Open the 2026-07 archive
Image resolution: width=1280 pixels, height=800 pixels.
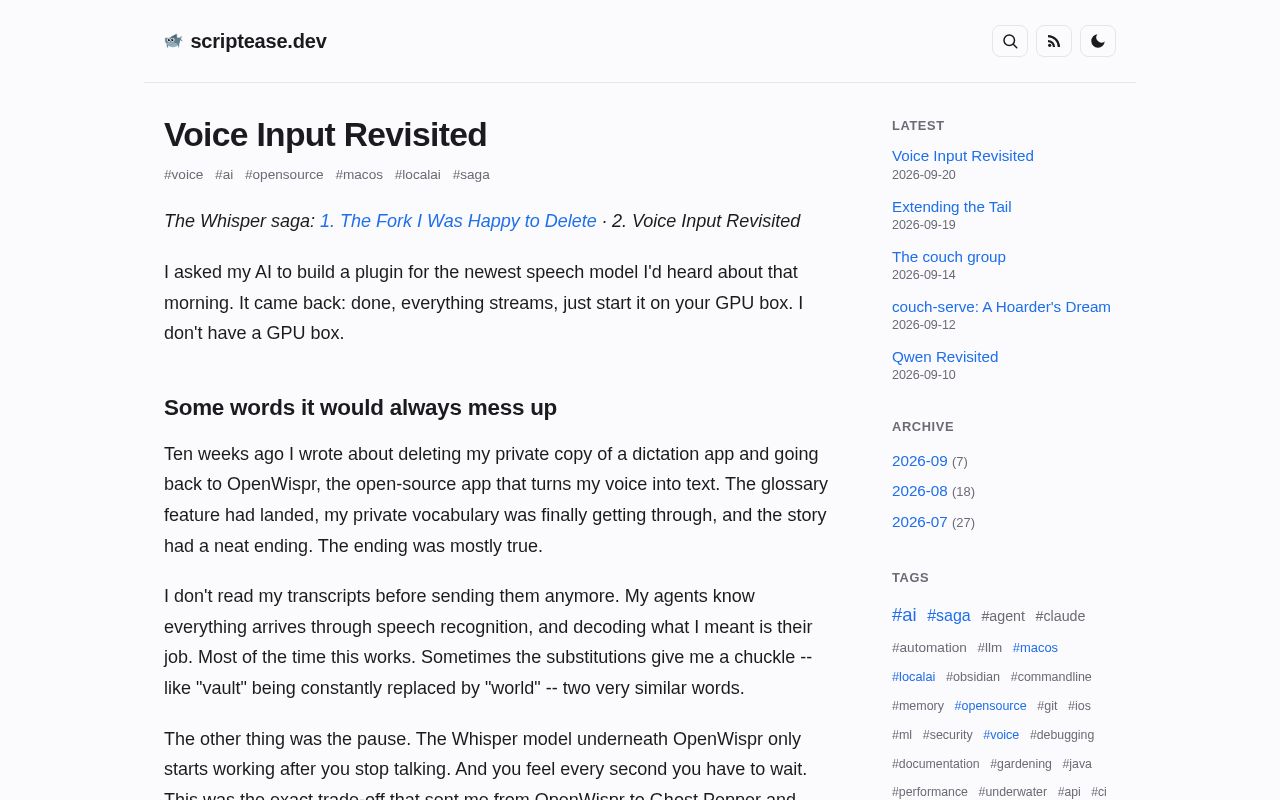click(920, 522)
